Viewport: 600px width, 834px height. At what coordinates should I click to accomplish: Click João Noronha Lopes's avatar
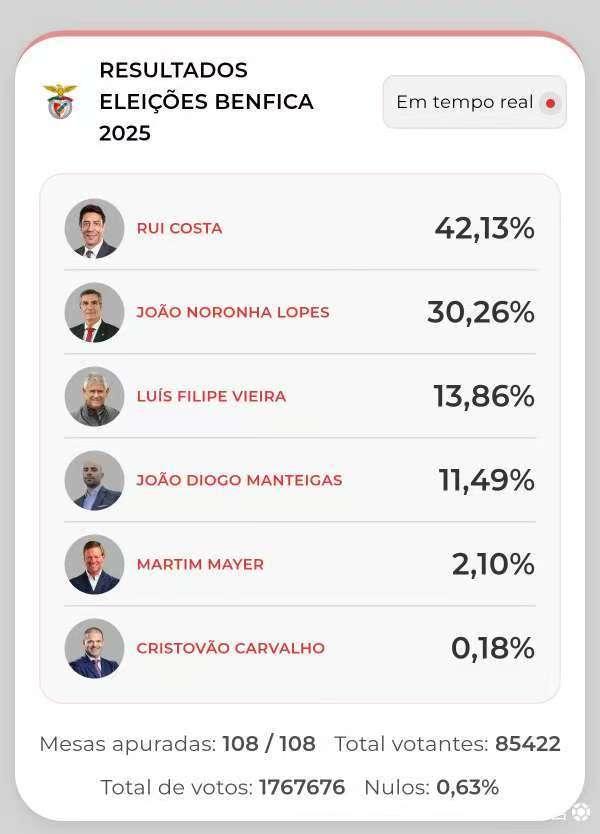pos(94,312)
